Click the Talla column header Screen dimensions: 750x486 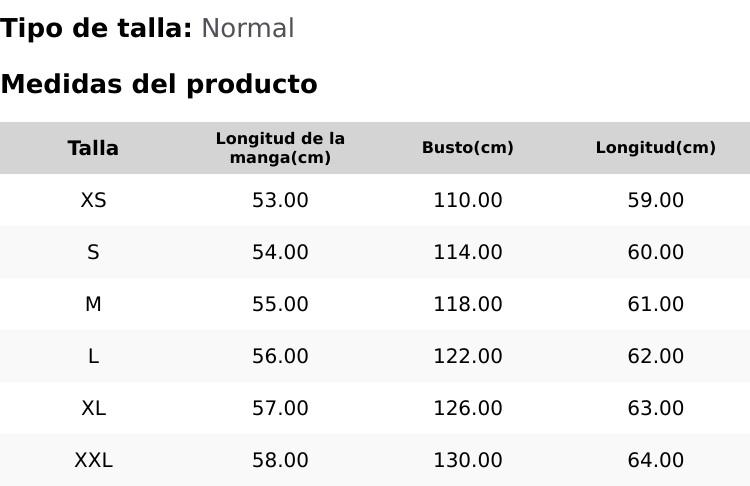[x=93, y=148]
